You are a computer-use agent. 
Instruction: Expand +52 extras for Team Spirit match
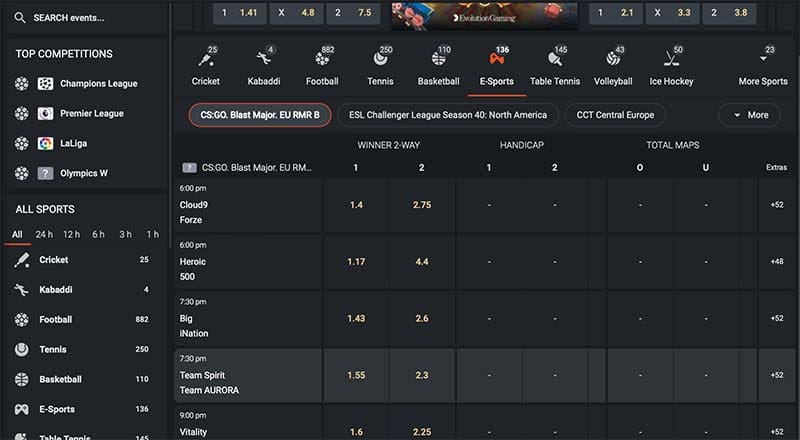click(777, 375)
